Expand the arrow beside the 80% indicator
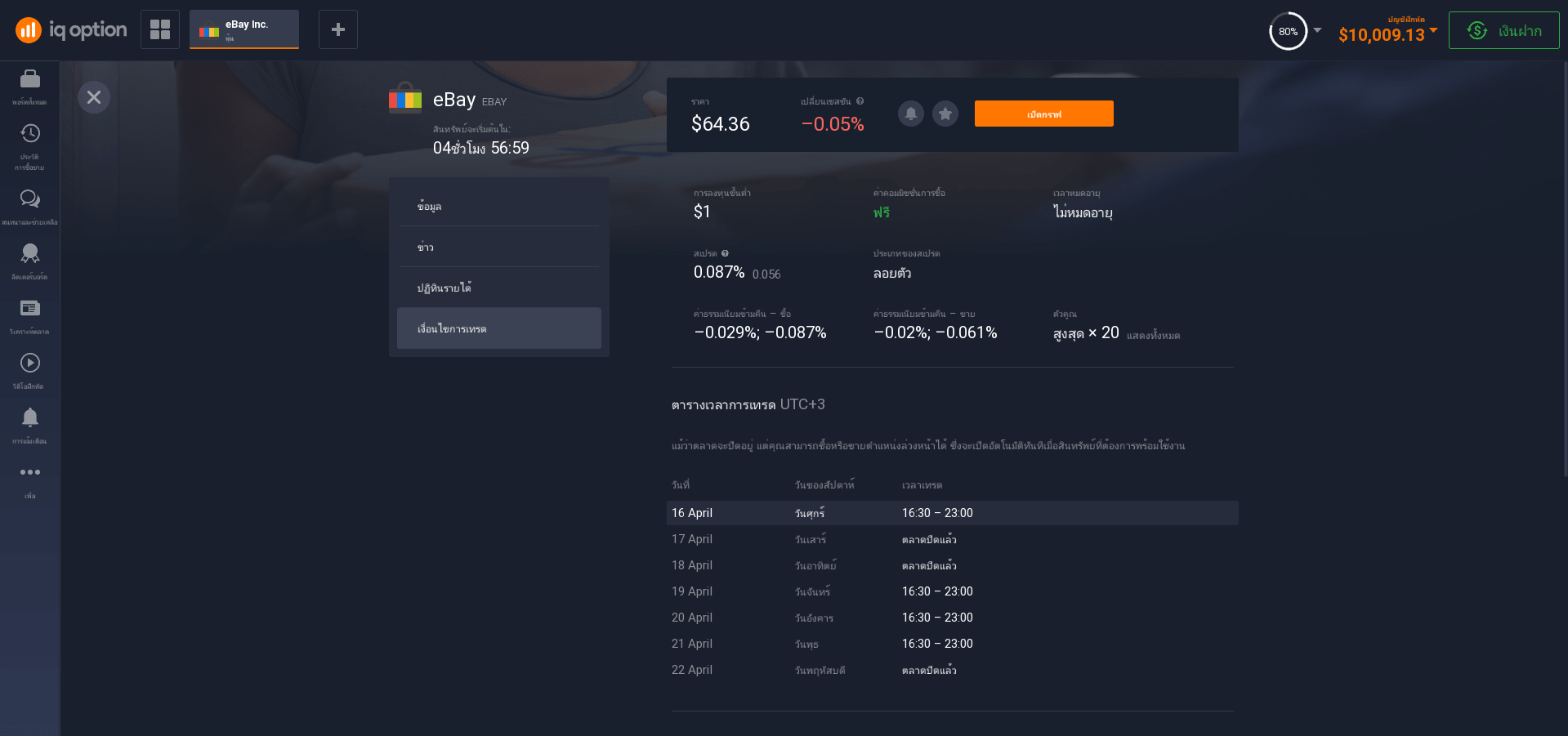The width and height of the screenshot is (1568, 736). point(1317,30)
